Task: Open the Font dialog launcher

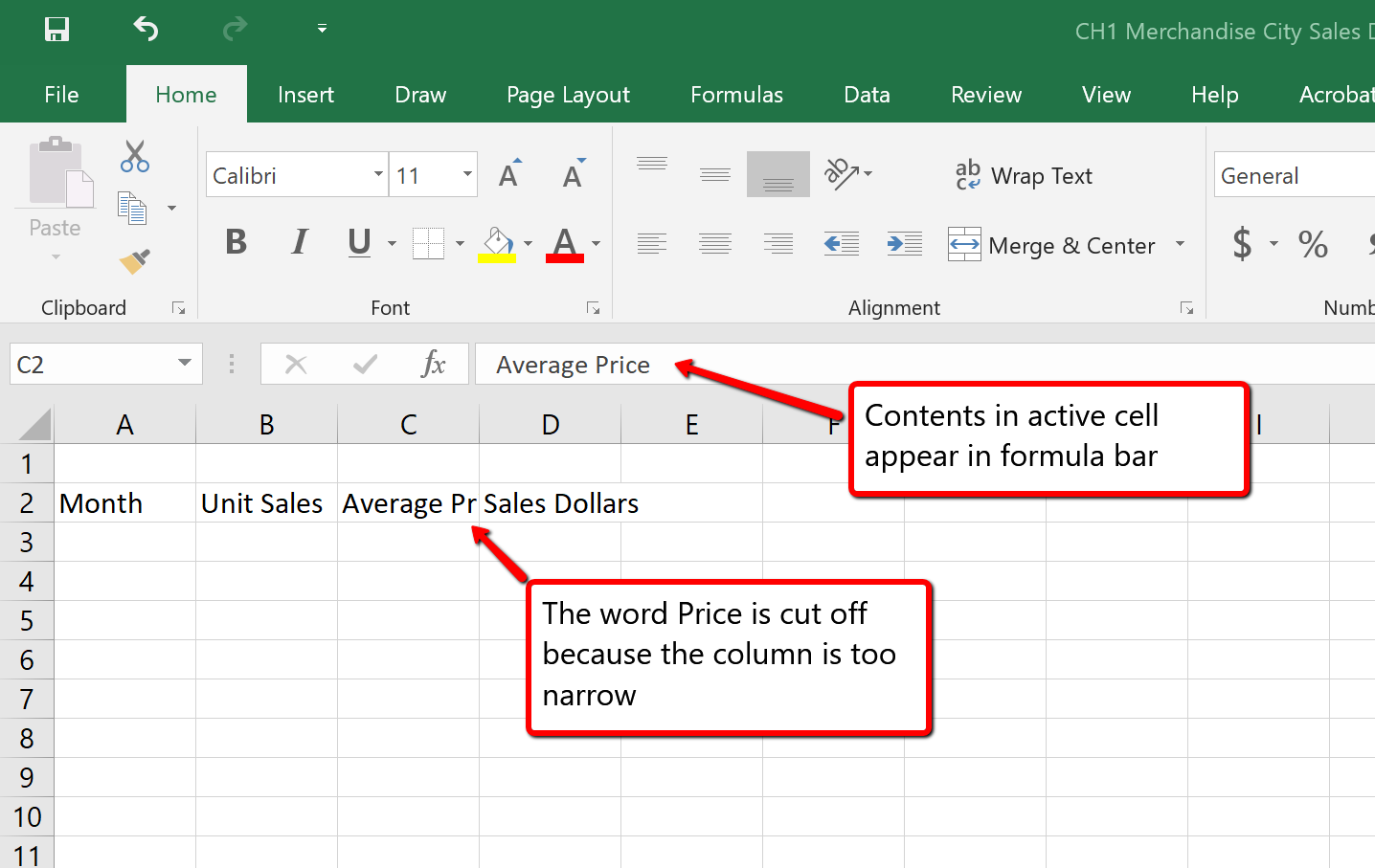Action: click(x=594, y=308)
